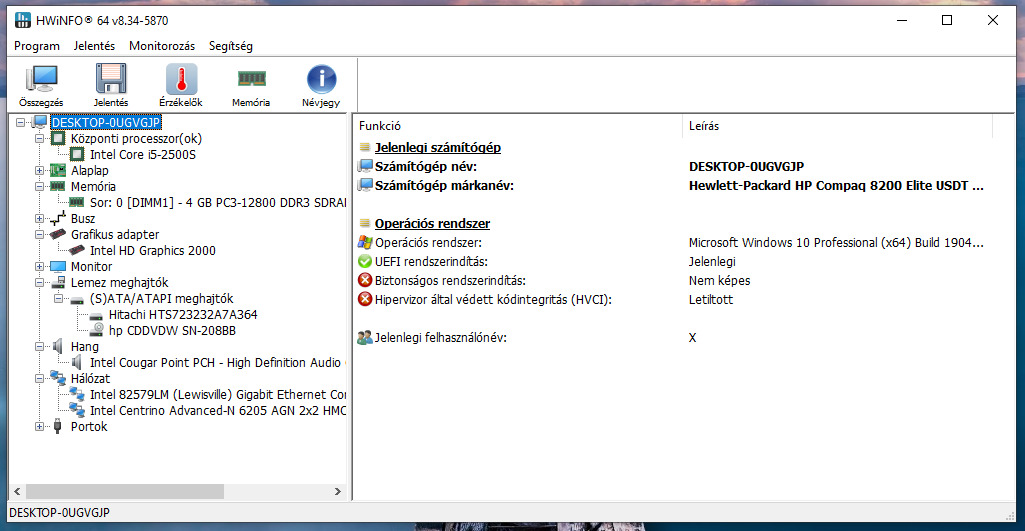Click the Letiltott value
Image resolution: width=1025 pixels, height=531 pixels.
tap(711, 300)
